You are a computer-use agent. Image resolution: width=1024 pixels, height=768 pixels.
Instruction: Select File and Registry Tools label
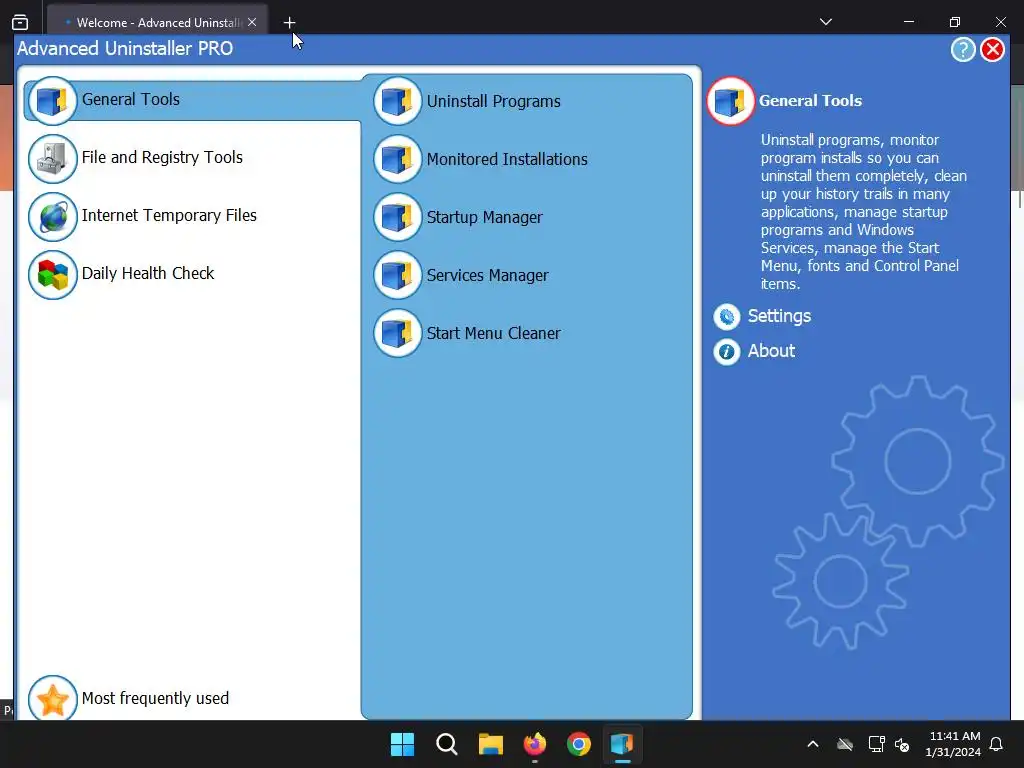coord(162,157)
